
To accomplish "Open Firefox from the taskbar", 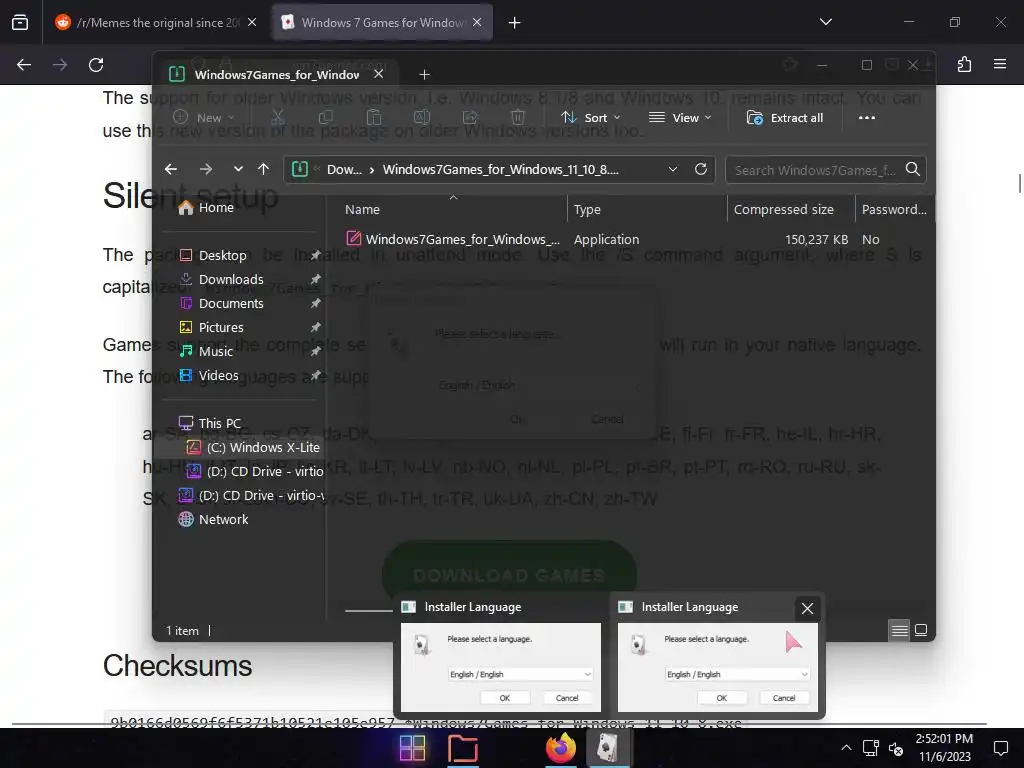I will pyautogui.click(x=561, y=748).
